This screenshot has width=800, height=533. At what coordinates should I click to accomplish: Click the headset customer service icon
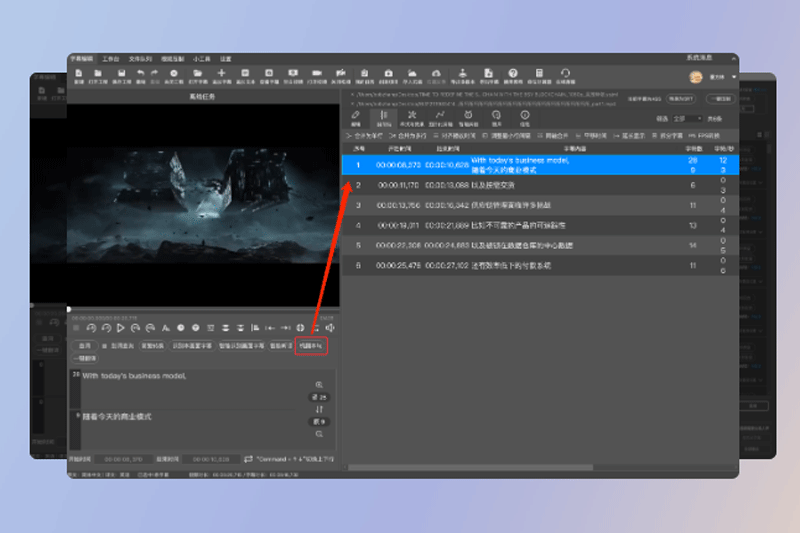coord(566,74)
